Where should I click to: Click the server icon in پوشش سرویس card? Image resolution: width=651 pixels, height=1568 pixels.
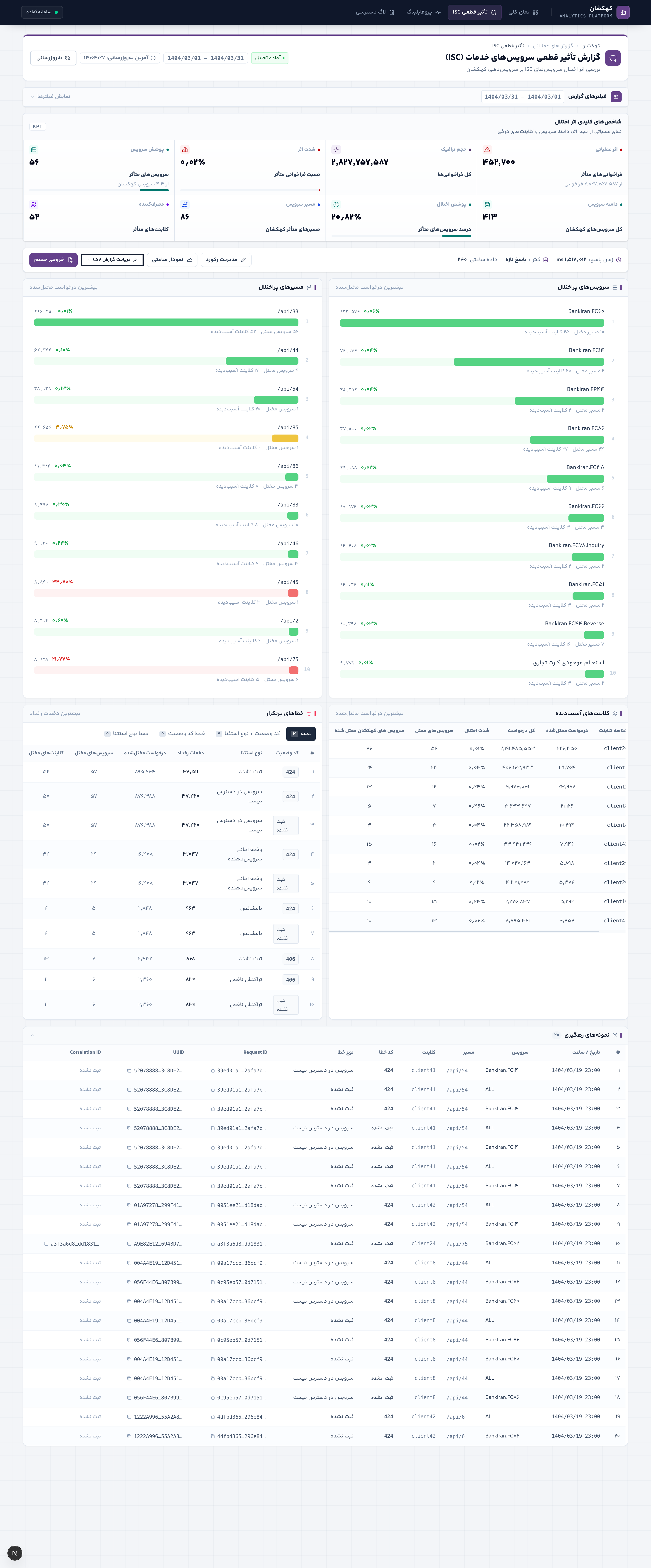pyautogui.click(x=34, y=150)
